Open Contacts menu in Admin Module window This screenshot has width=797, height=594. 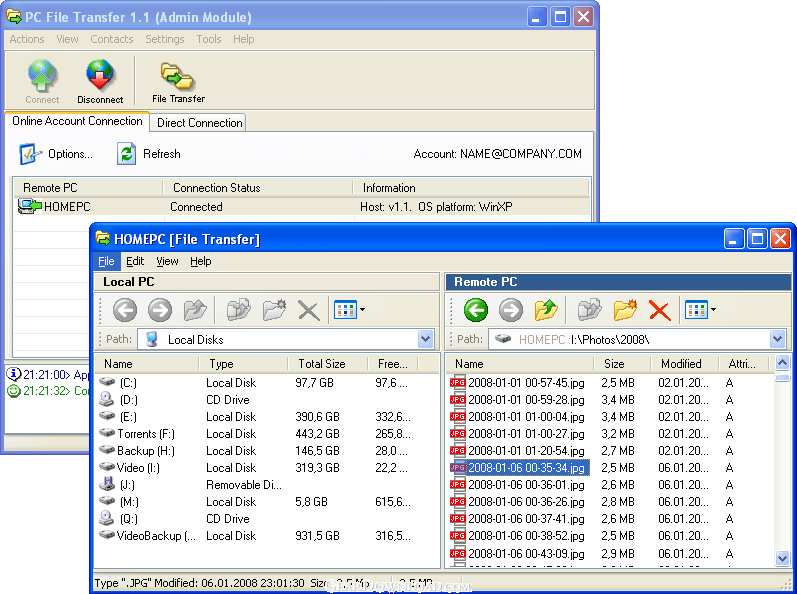(x=111, y=39)
